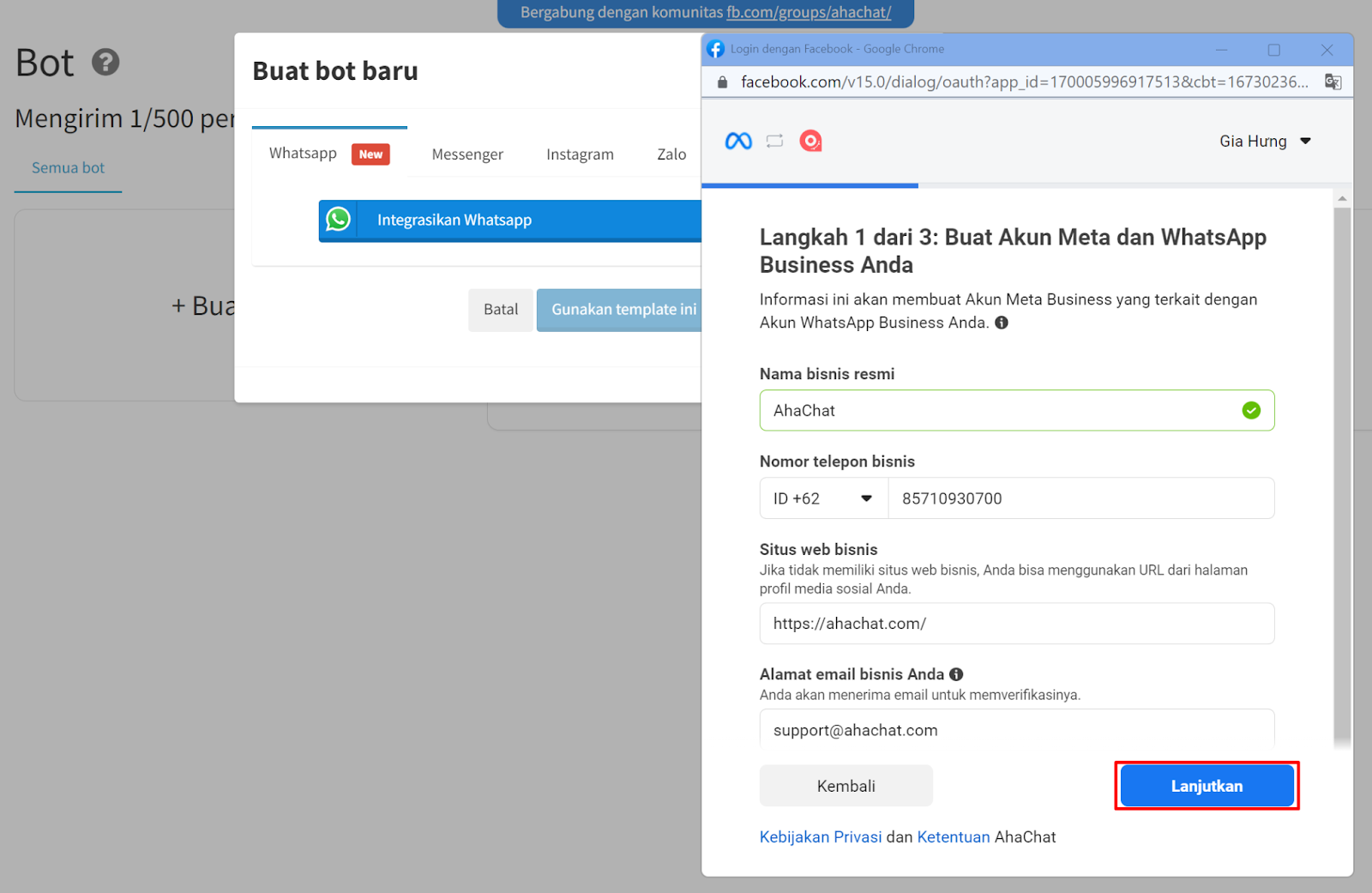
Task: Click the Batal button
Action: [501, 310]
